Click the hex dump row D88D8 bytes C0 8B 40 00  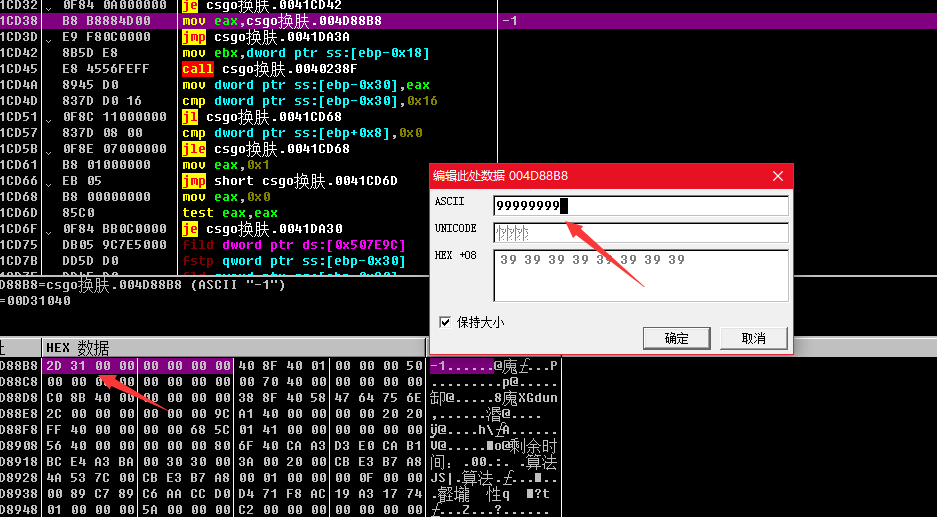tap(90, 397)
